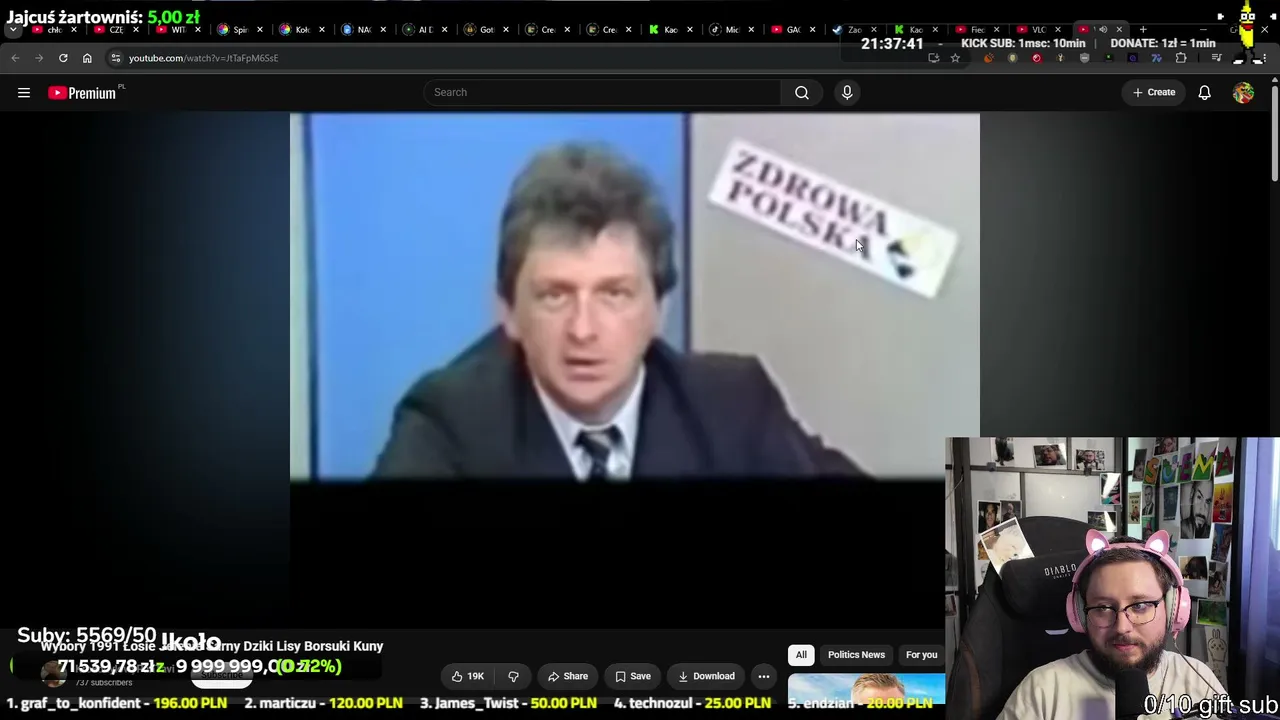The width and height of the screenshot is (1280, 720).
Task: Share the video
Action: tap(568, 676)
